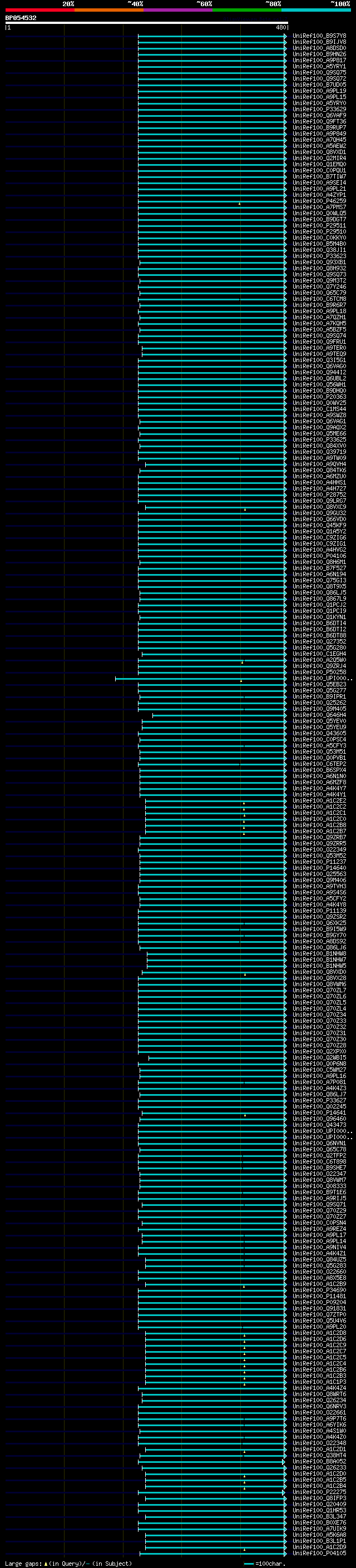
Task: Select the hit UniRef100_Q53M51
Action: [319, 752]
